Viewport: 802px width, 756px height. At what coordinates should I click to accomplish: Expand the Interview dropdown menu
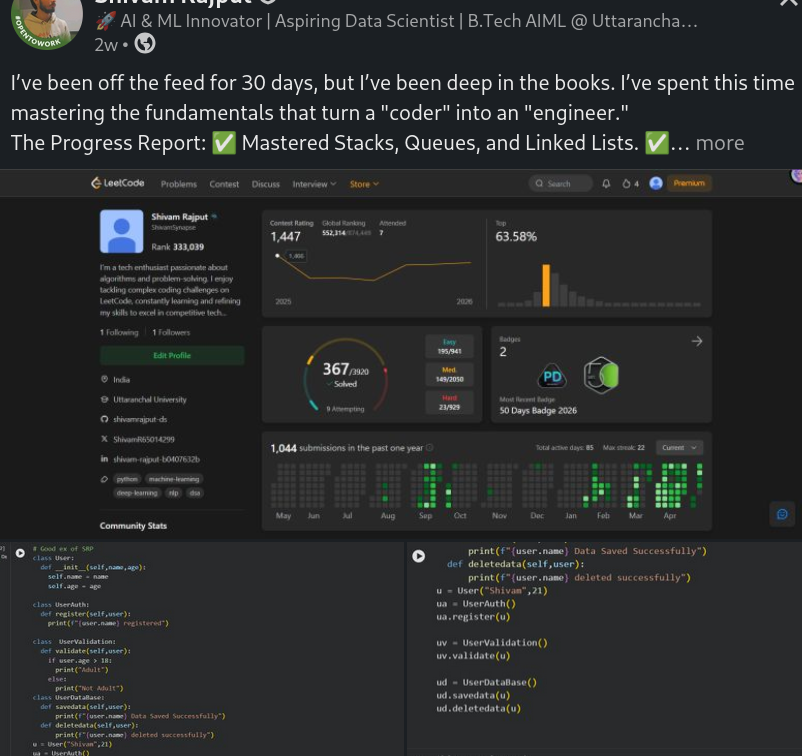(x=314, y=184)
